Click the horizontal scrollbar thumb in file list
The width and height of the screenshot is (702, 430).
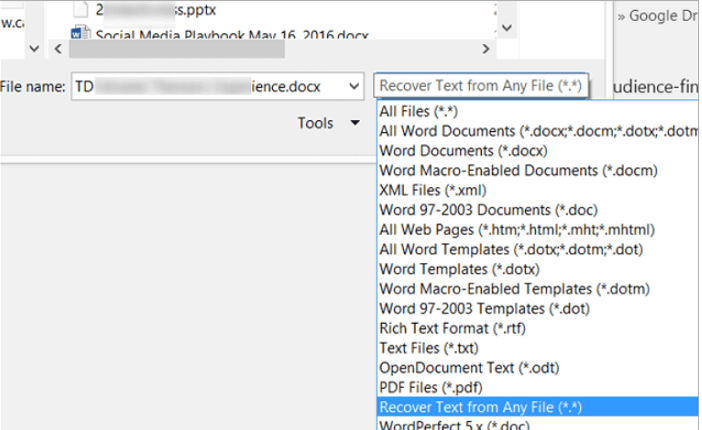click(177, 49)
